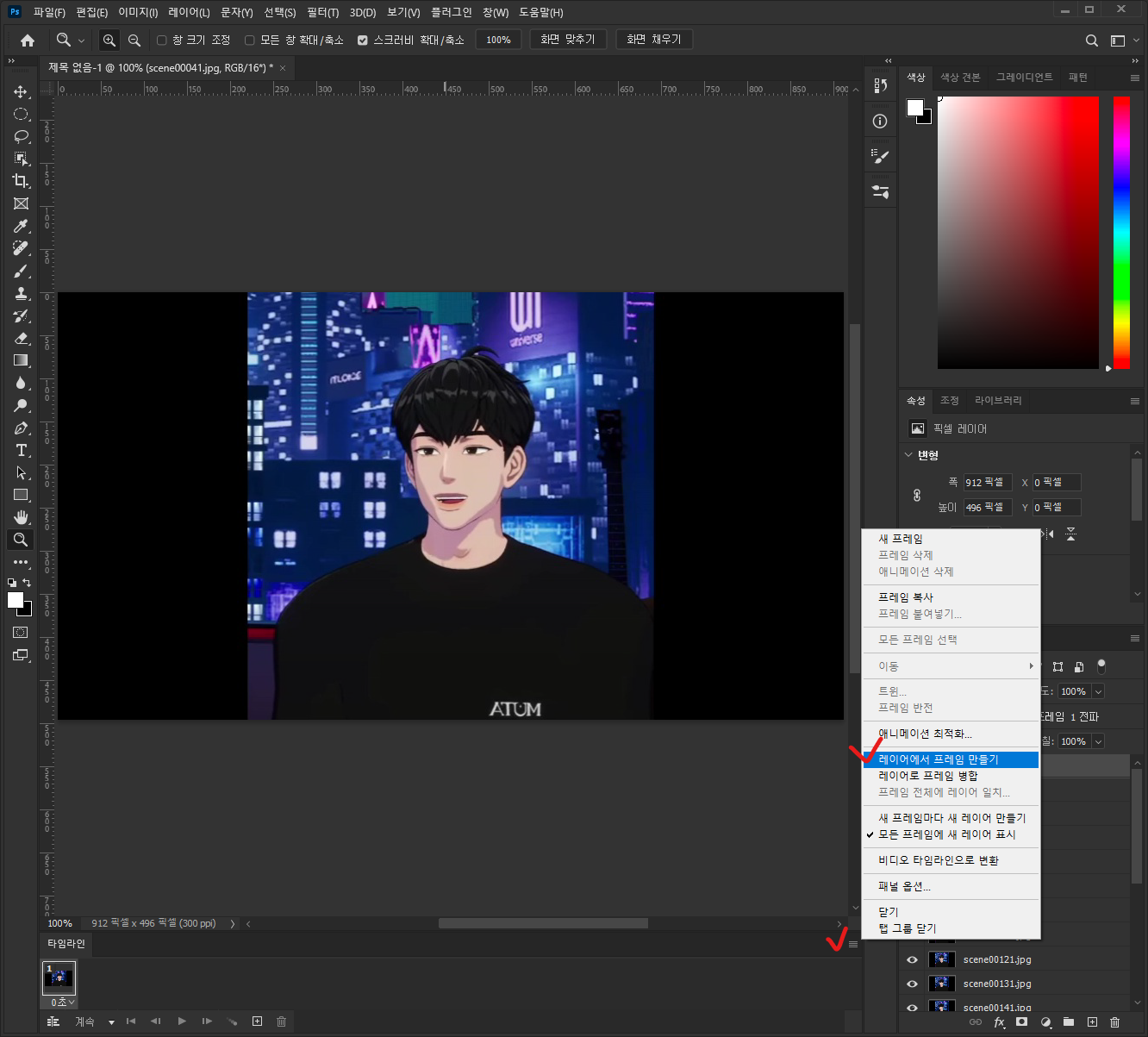Open the layer fill 100% dropdown
Image resolution: width=1148 pixels, height=1037 pixels.
[1098, 741]
